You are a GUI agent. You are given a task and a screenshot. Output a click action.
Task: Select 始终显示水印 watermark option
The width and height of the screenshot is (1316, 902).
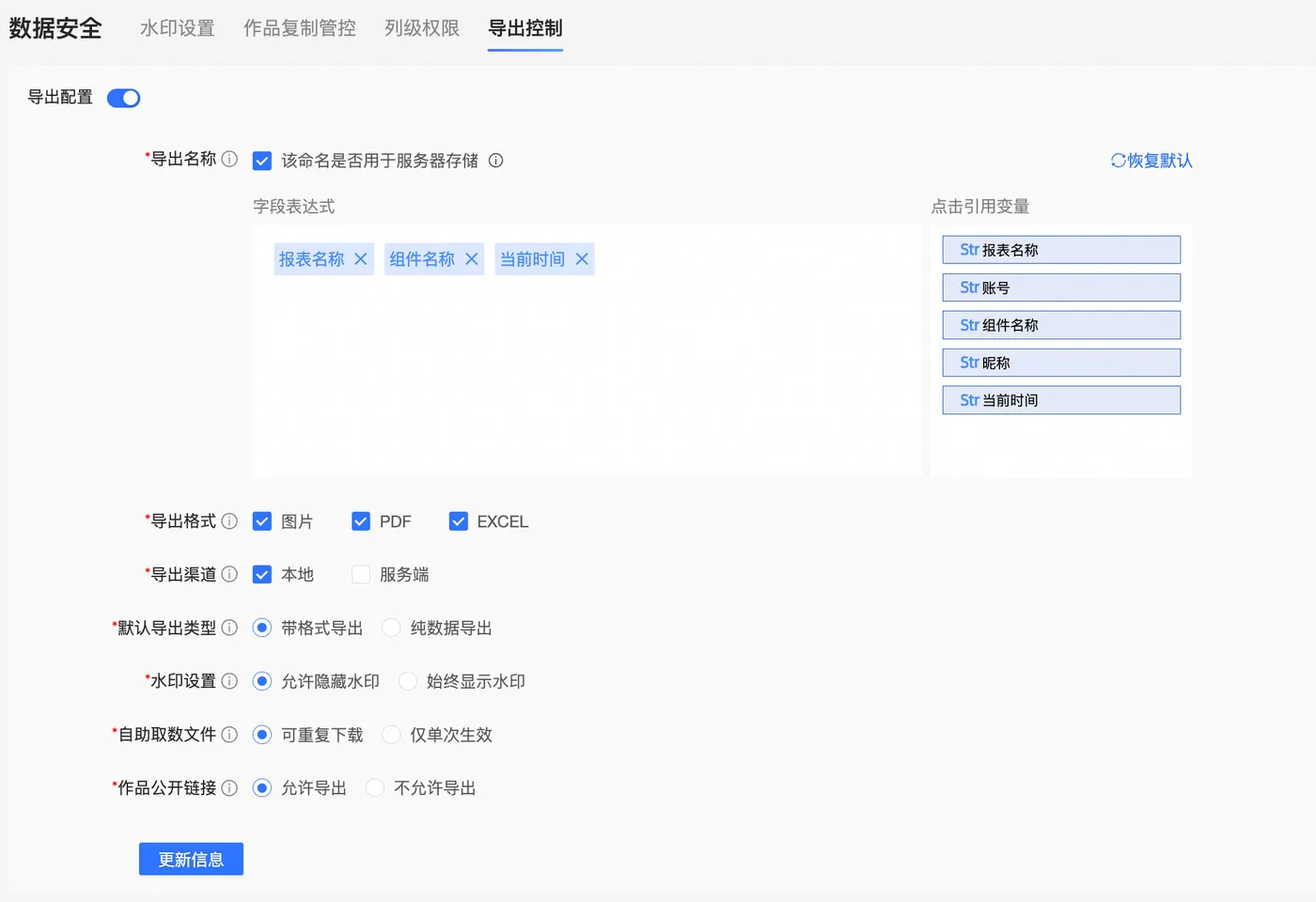tap(407, 681)
